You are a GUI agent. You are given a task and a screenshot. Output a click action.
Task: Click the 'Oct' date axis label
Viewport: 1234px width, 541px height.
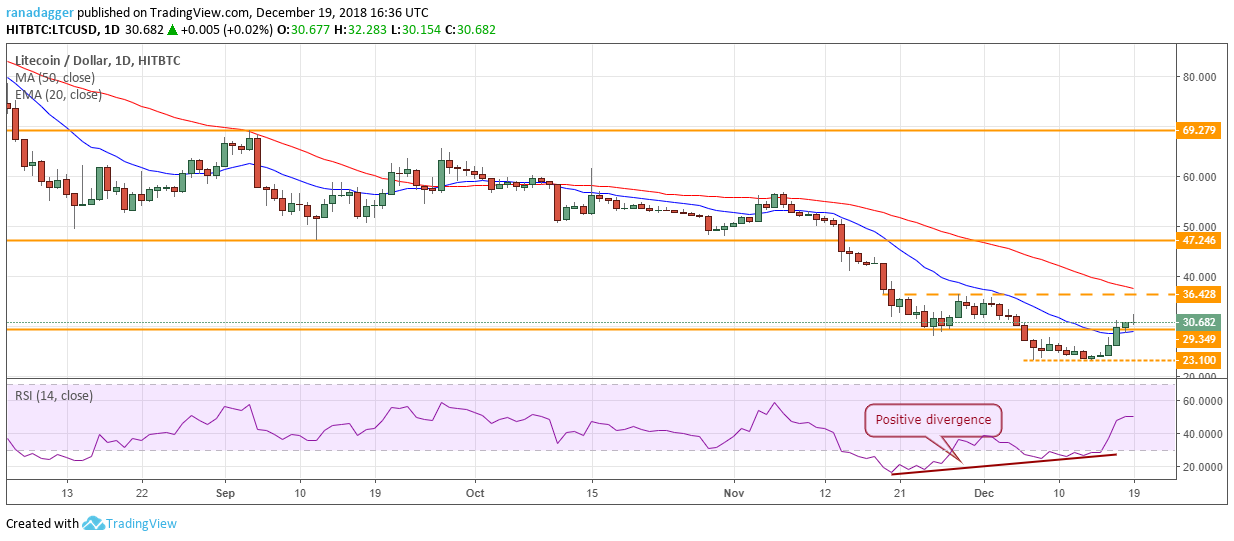pos(475,493)
